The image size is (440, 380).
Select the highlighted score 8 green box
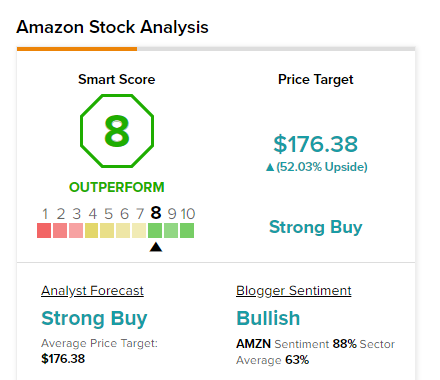[155, 231]
